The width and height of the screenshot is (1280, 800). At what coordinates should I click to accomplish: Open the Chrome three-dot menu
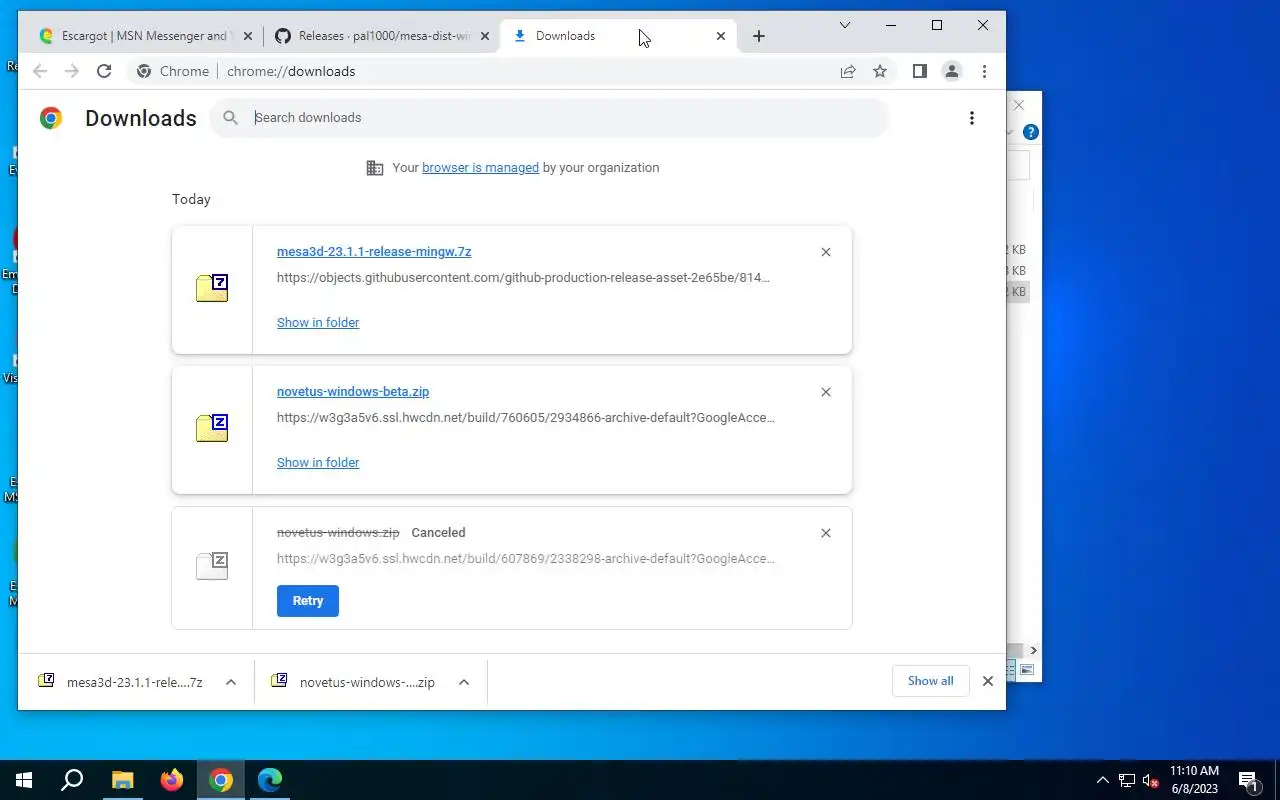pos(984,71)
